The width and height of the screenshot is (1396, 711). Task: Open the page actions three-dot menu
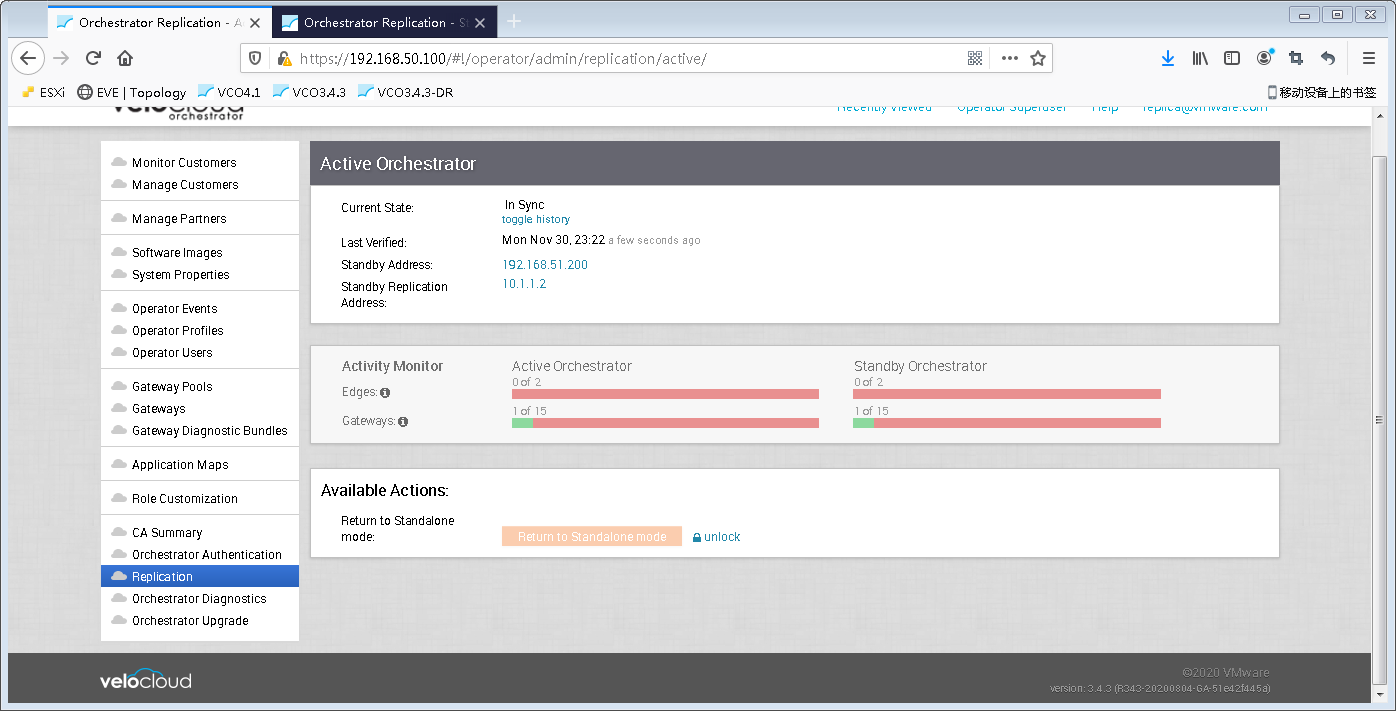pyautogui.click(x=1009, y=58)
